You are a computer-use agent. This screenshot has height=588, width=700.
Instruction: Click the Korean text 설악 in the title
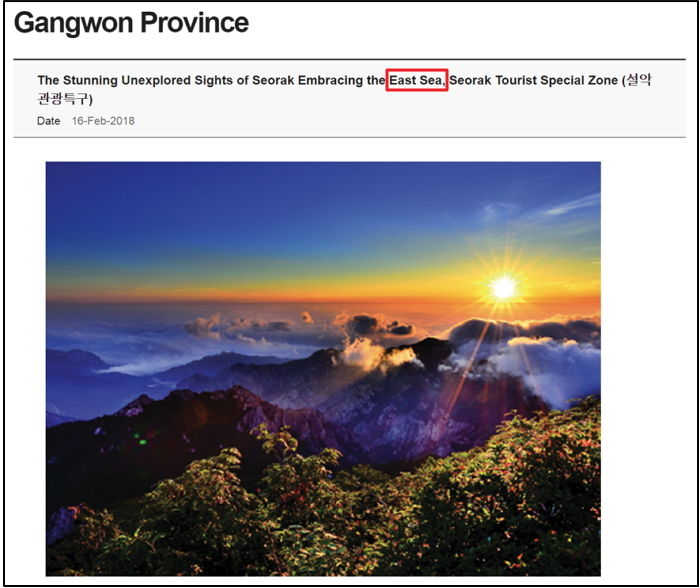639,80
